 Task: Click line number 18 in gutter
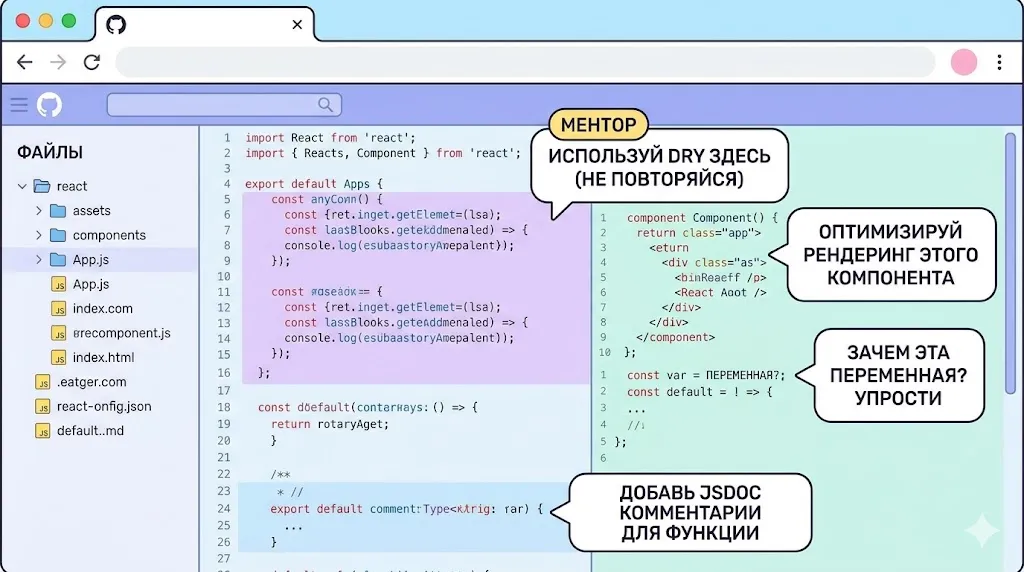[224, 407]
